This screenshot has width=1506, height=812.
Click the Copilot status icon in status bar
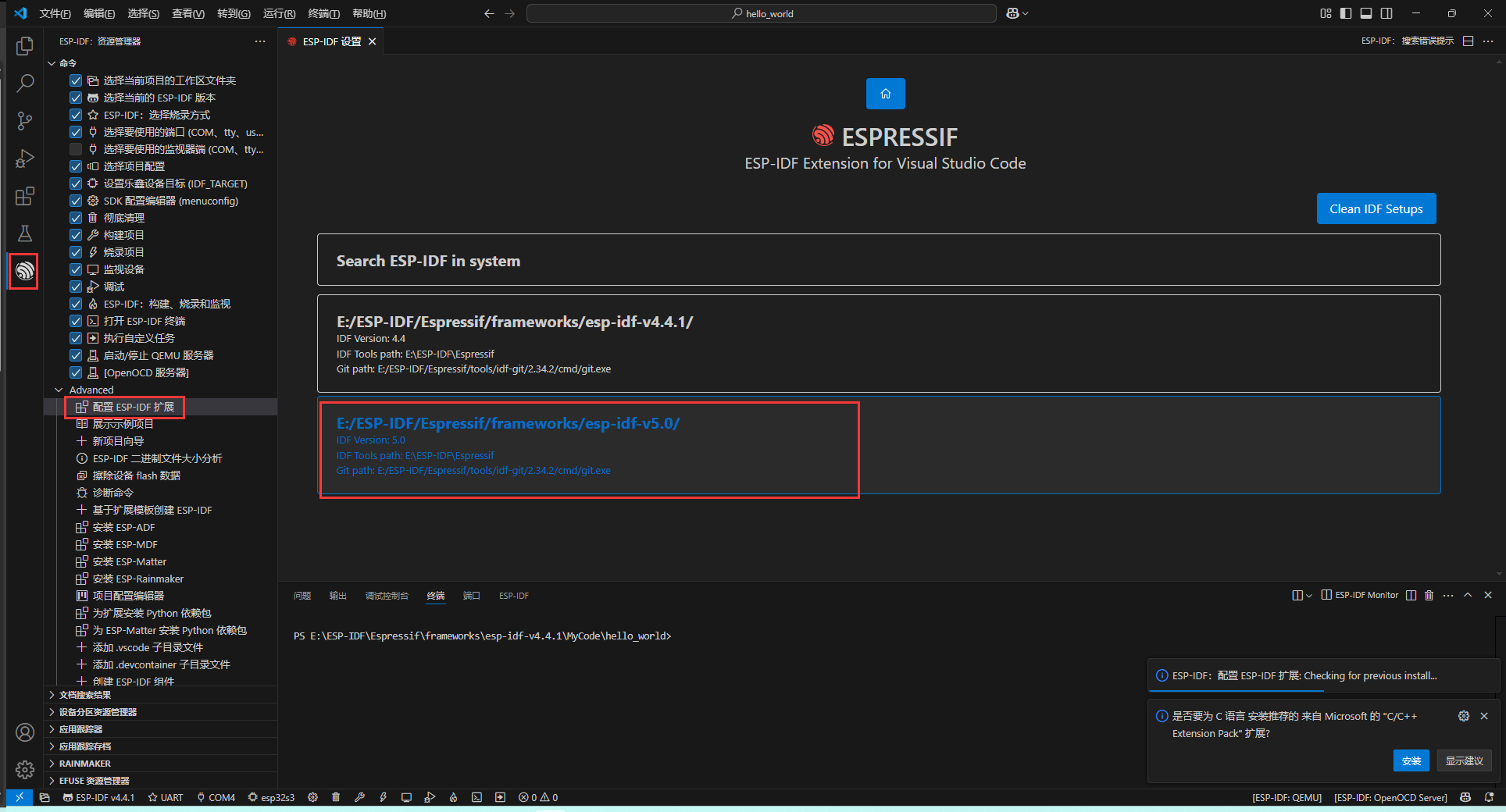point(1465,797)
